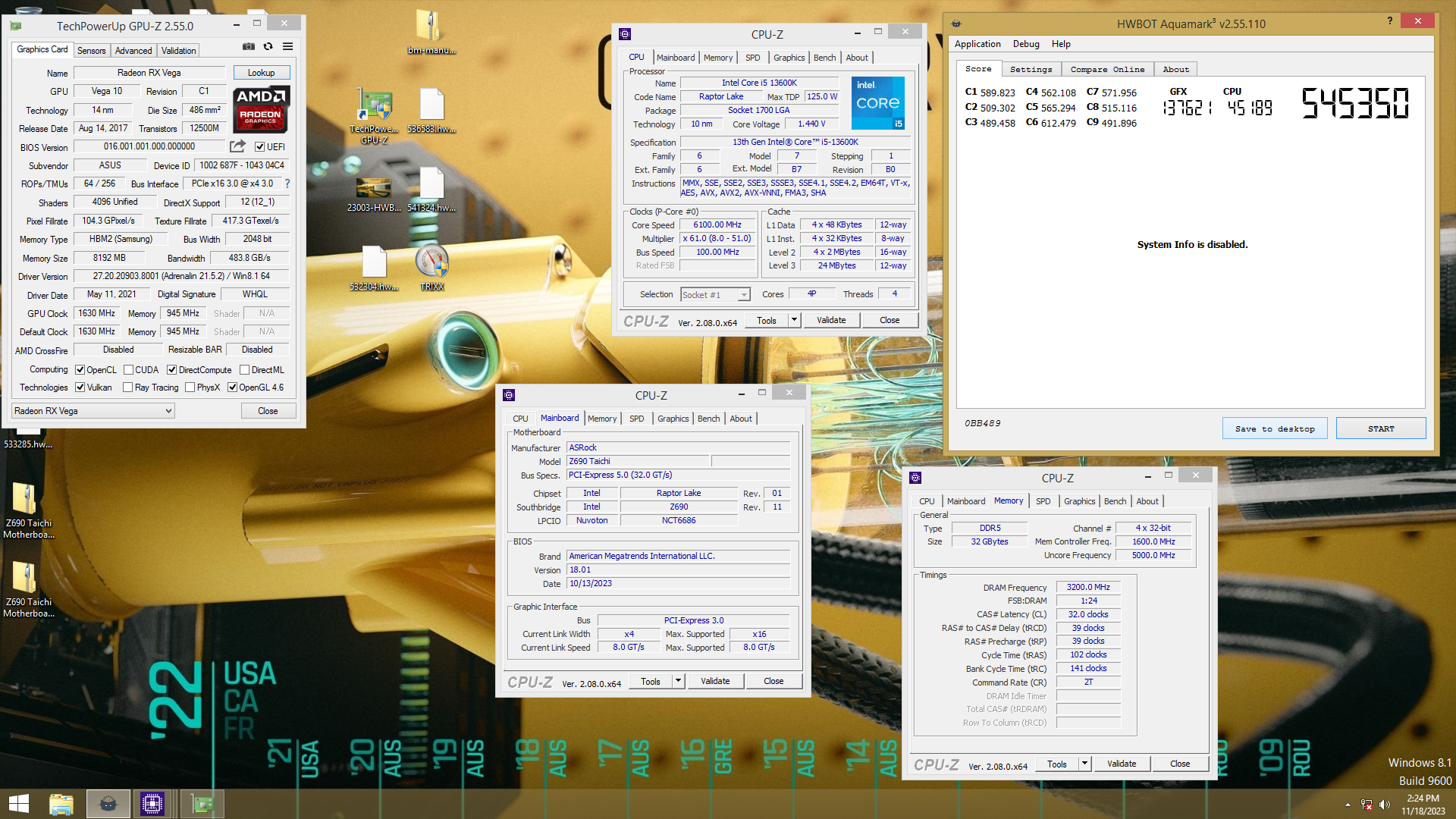Open the Aquamark Debug menu

[1026, 44]
